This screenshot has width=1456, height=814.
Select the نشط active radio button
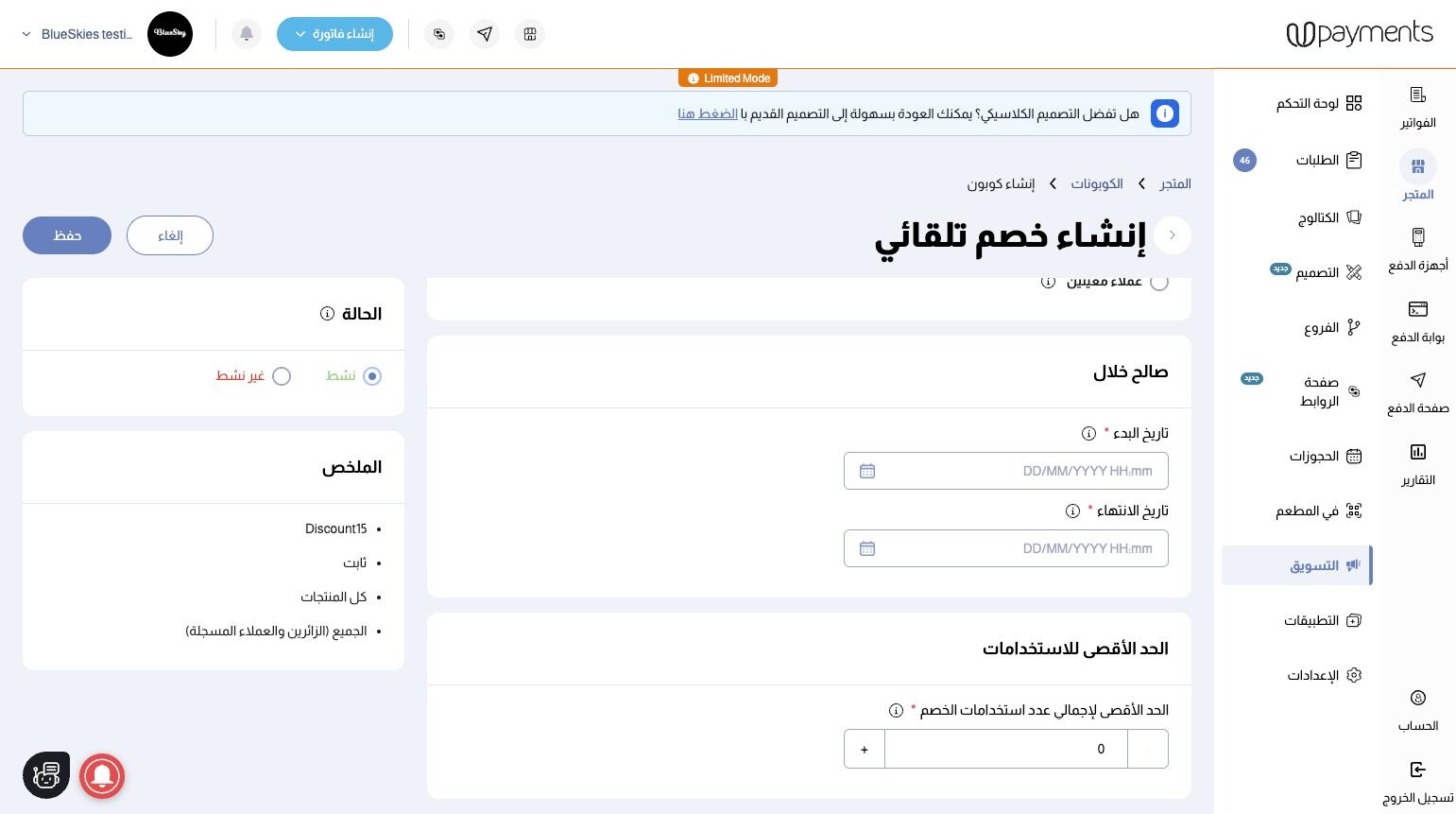(372, 376)
